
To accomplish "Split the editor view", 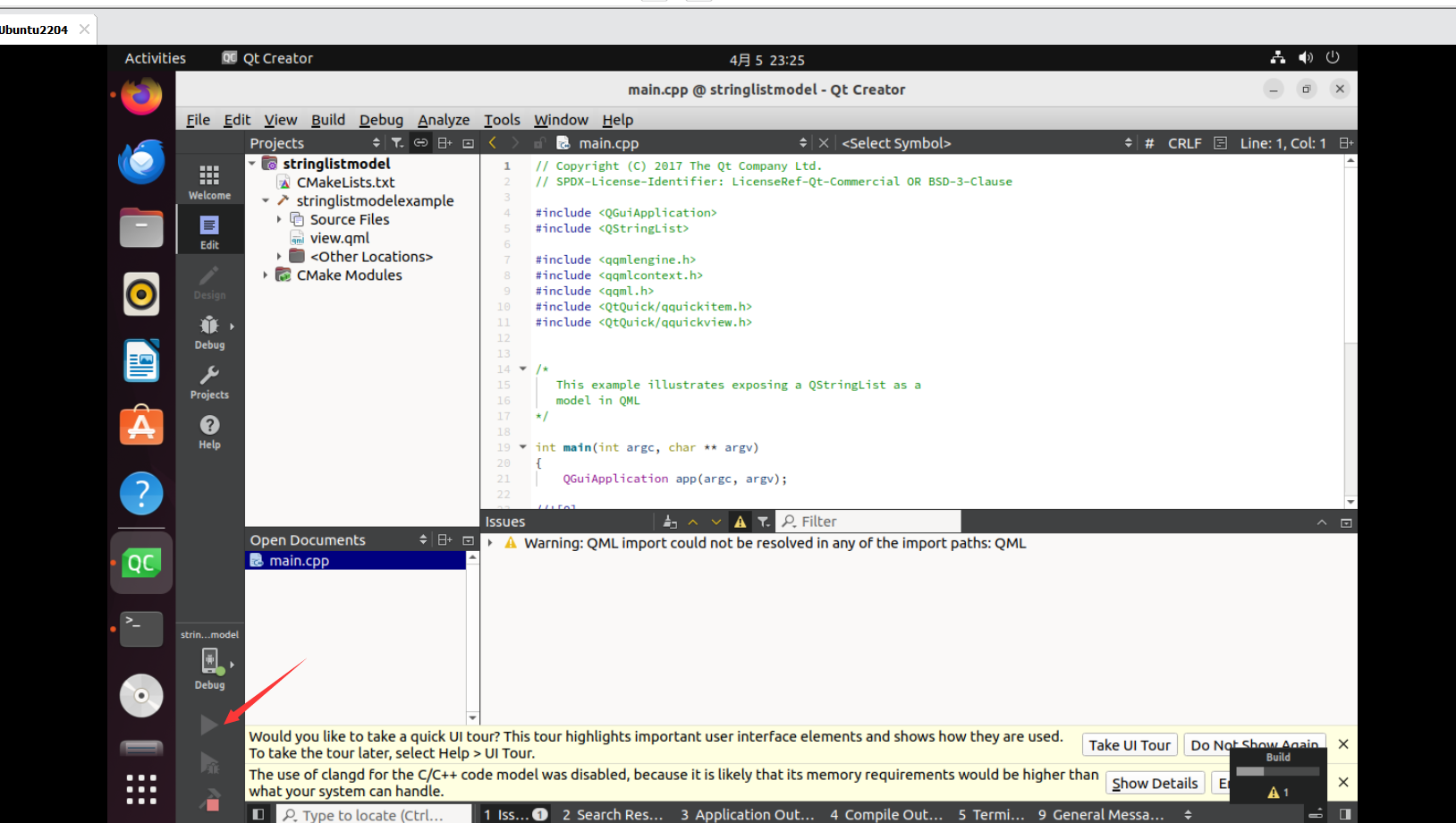I will [x=1346, y=142].
